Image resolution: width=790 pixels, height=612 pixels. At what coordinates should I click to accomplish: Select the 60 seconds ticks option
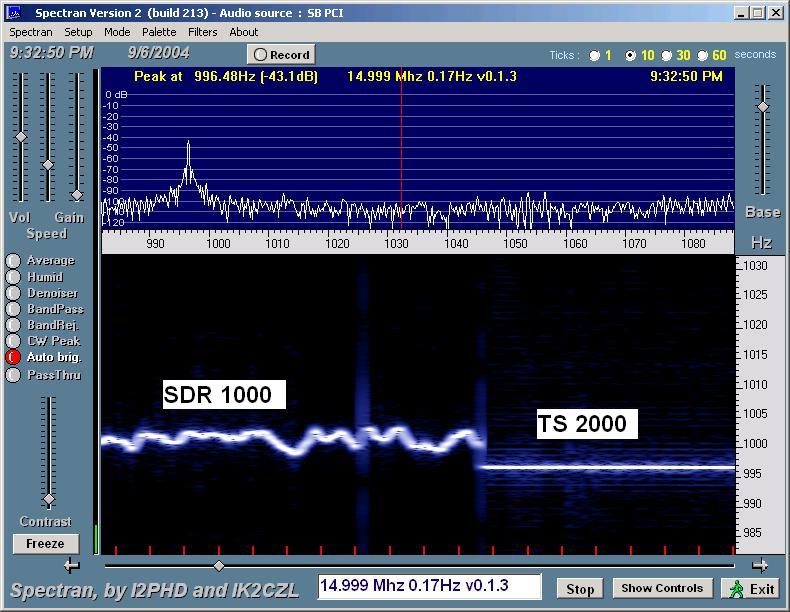coord(702,56)
